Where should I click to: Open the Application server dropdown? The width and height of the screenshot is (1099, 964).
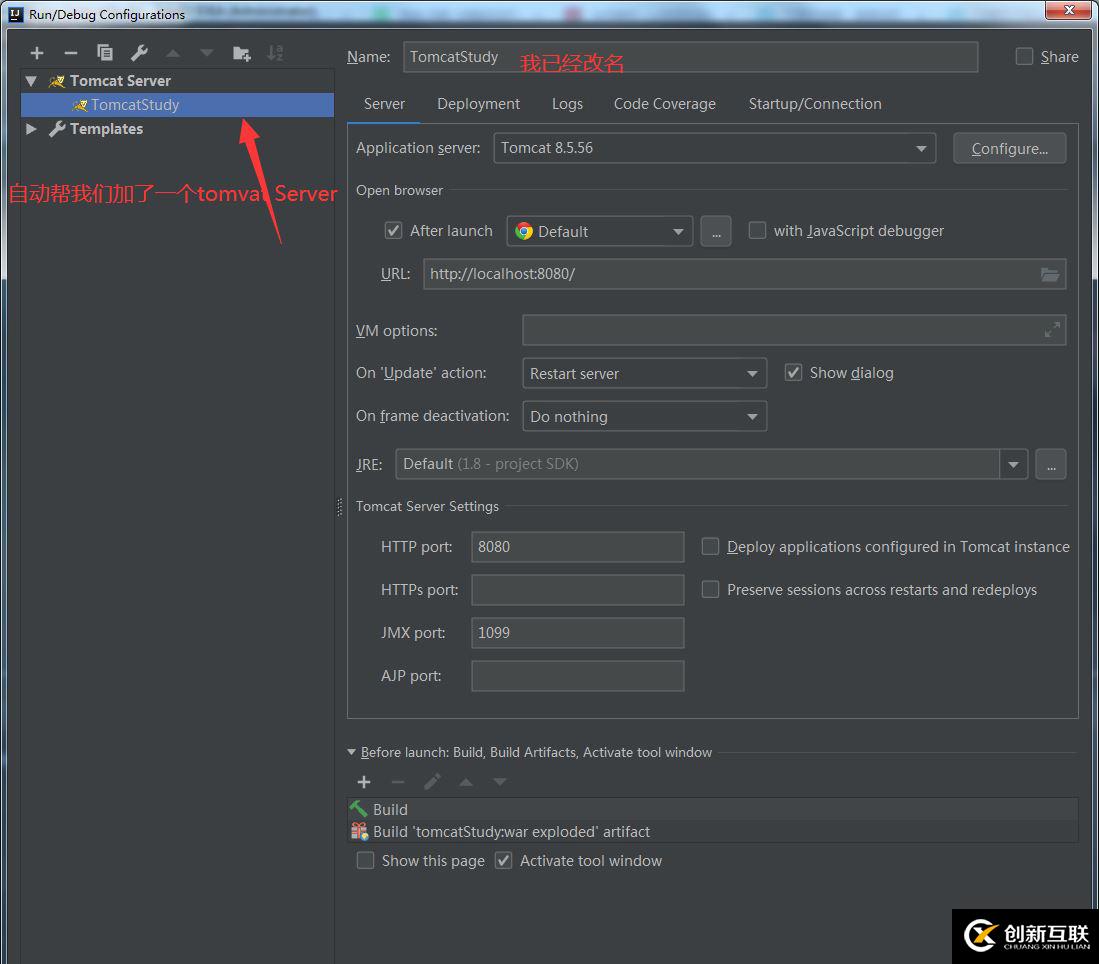click(714, 149)
